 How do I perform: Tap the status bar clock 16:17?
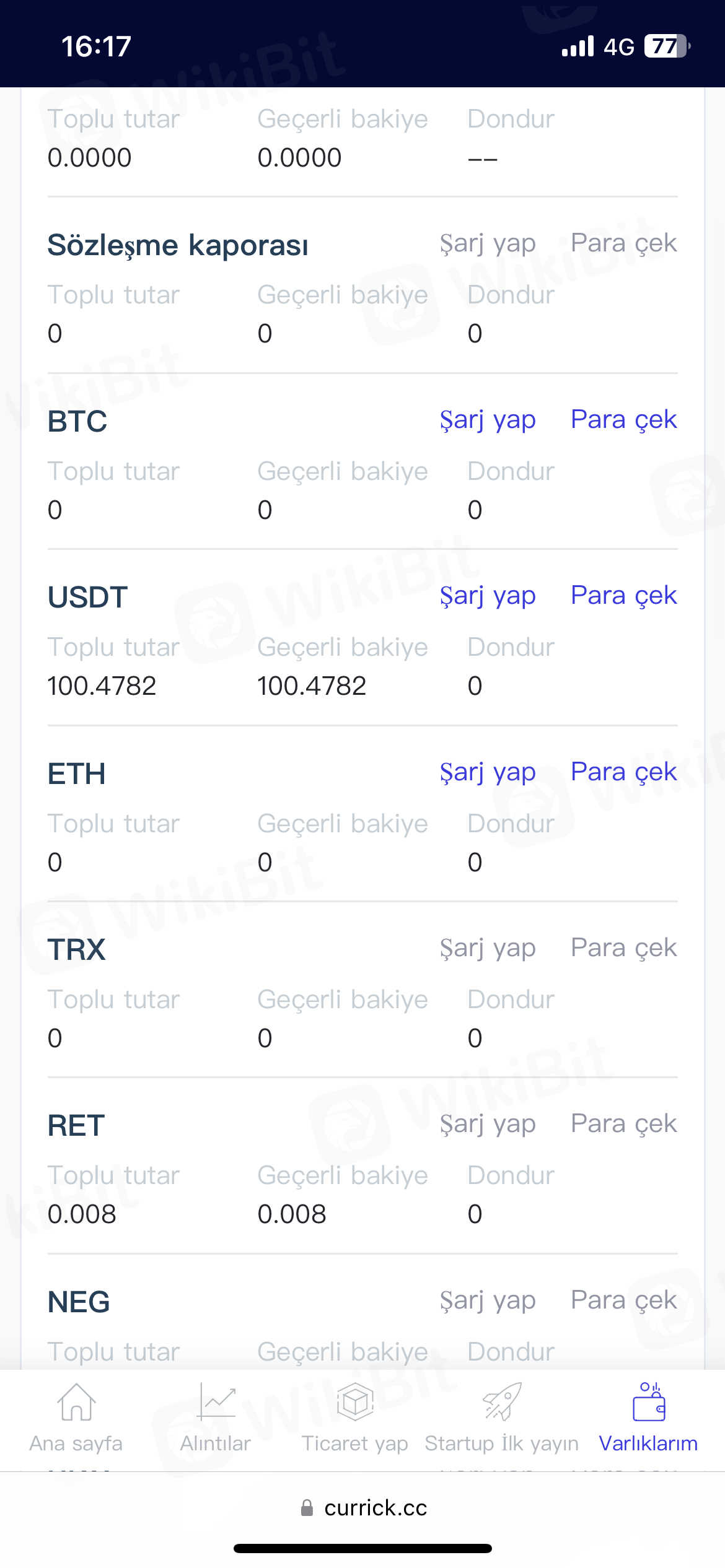tap(96, 46)
